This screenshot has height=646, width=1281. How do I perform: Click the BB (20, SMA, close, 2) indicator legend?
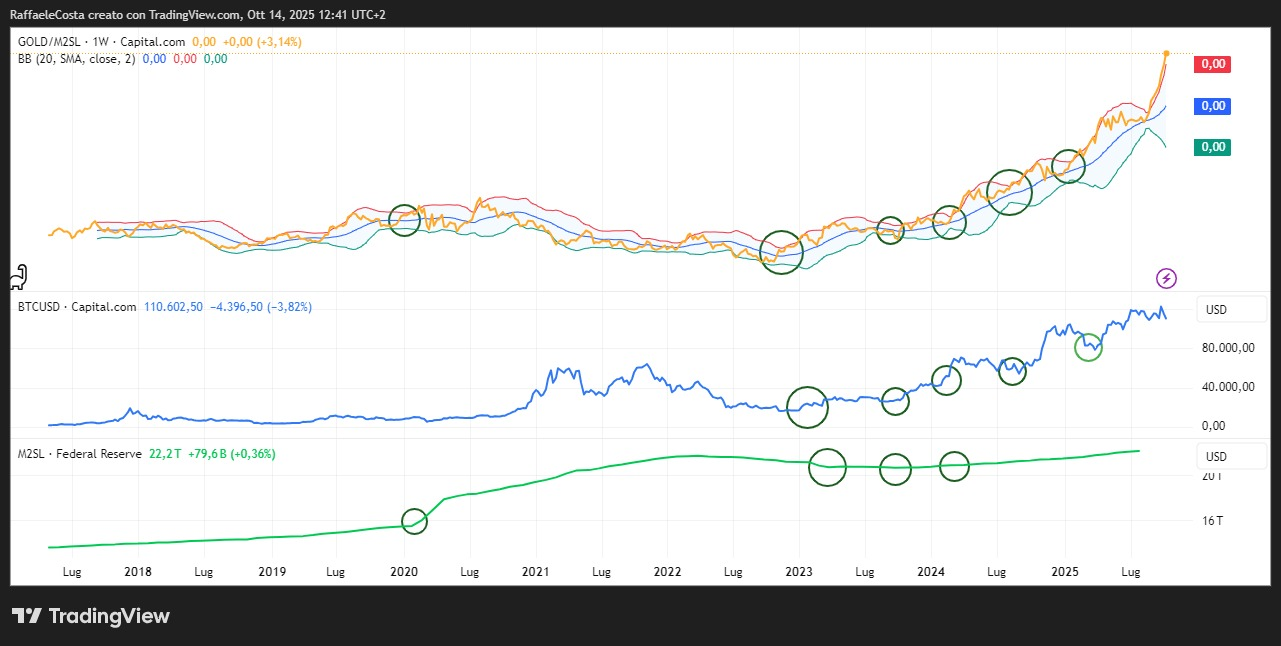coord(77,59)
